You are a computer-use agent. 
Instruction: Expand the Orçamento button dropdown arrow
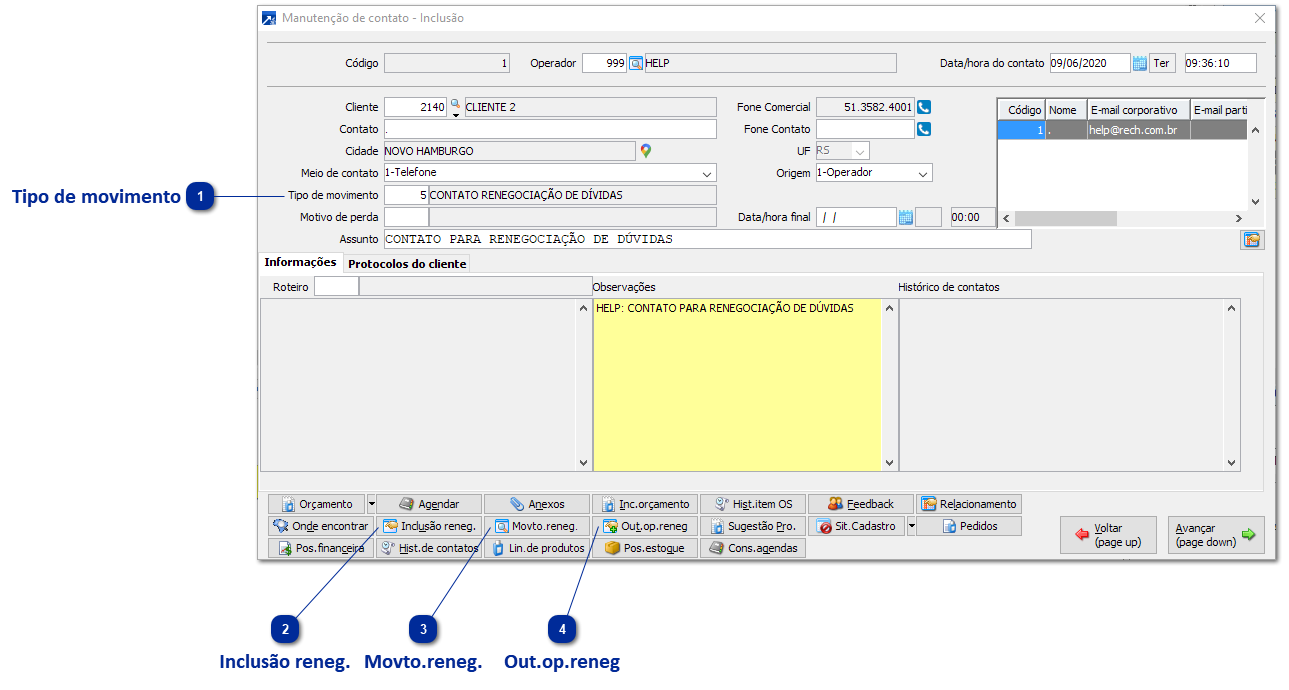372,504
